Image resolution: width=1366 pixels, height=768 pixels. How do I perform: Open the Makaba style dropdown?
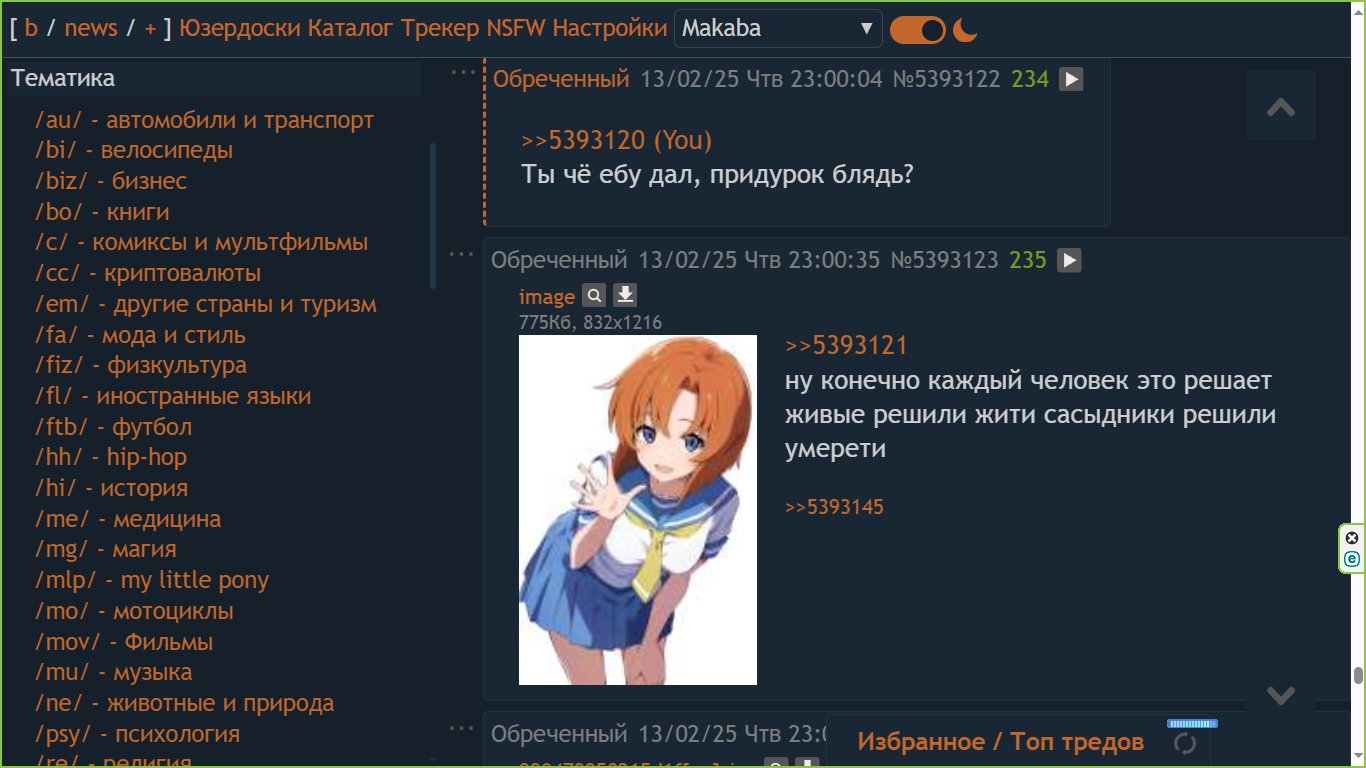(778, 29)
